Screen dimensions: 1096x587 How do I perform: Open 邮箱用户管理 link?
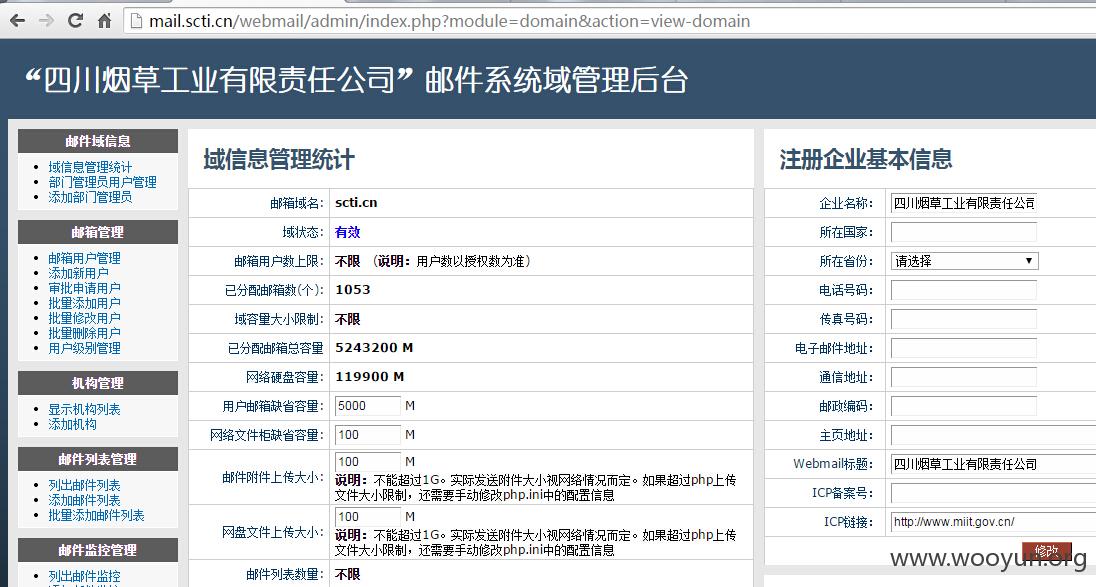84,258
